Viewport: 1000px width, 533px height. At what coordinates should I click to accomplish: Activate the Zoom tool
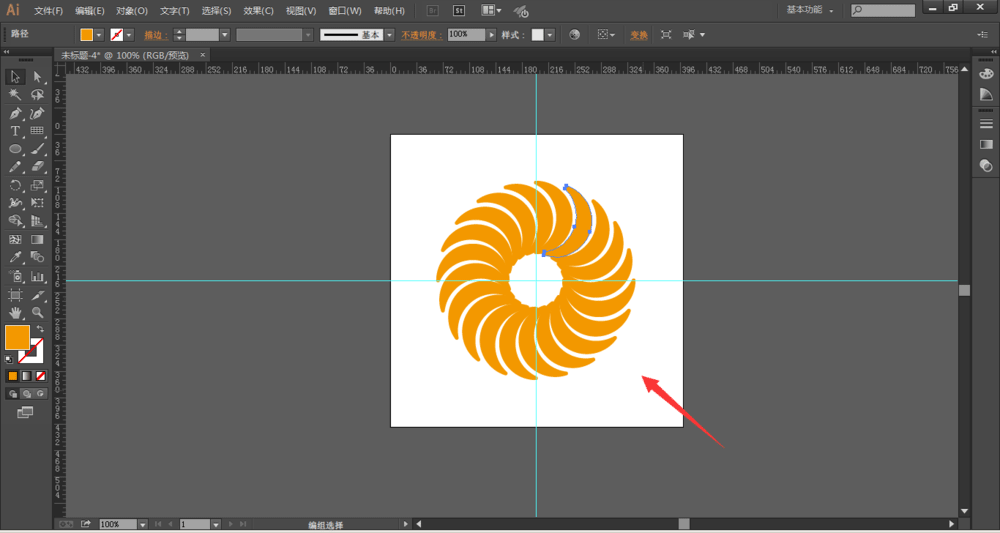tap(38, 313)
